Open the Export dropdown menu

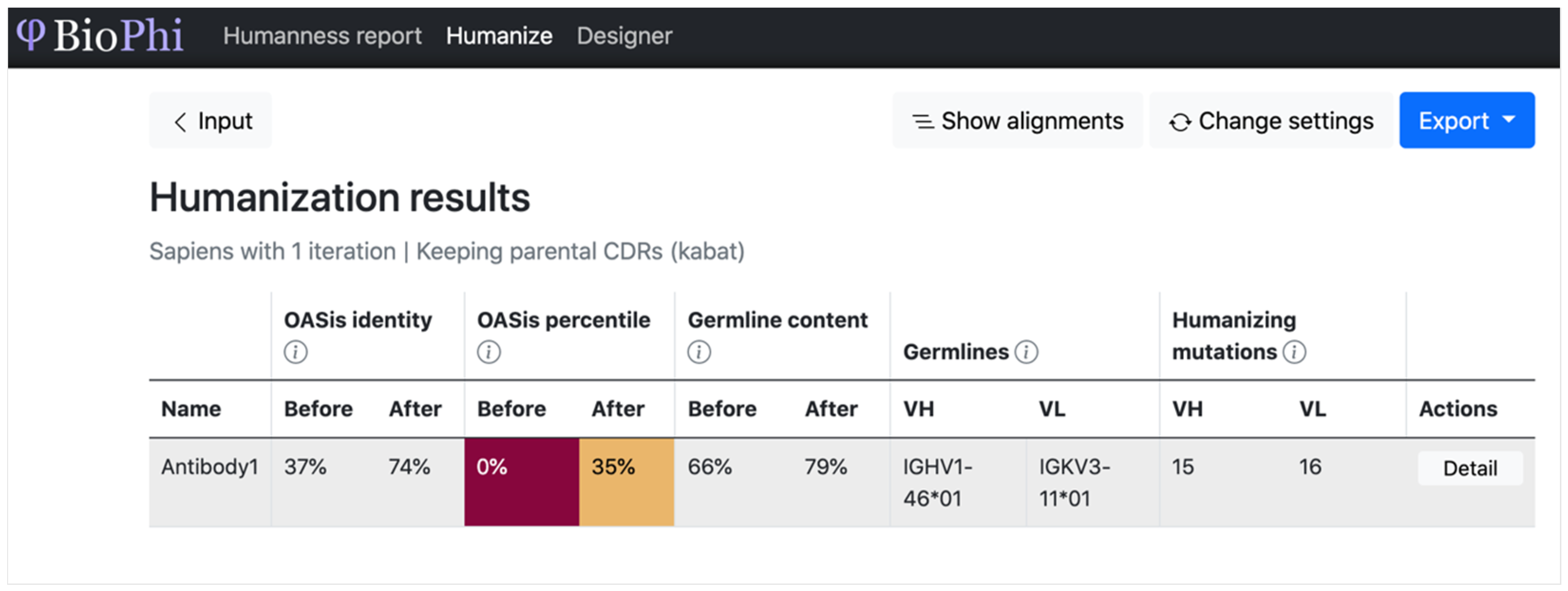[x=1466, y=121]
